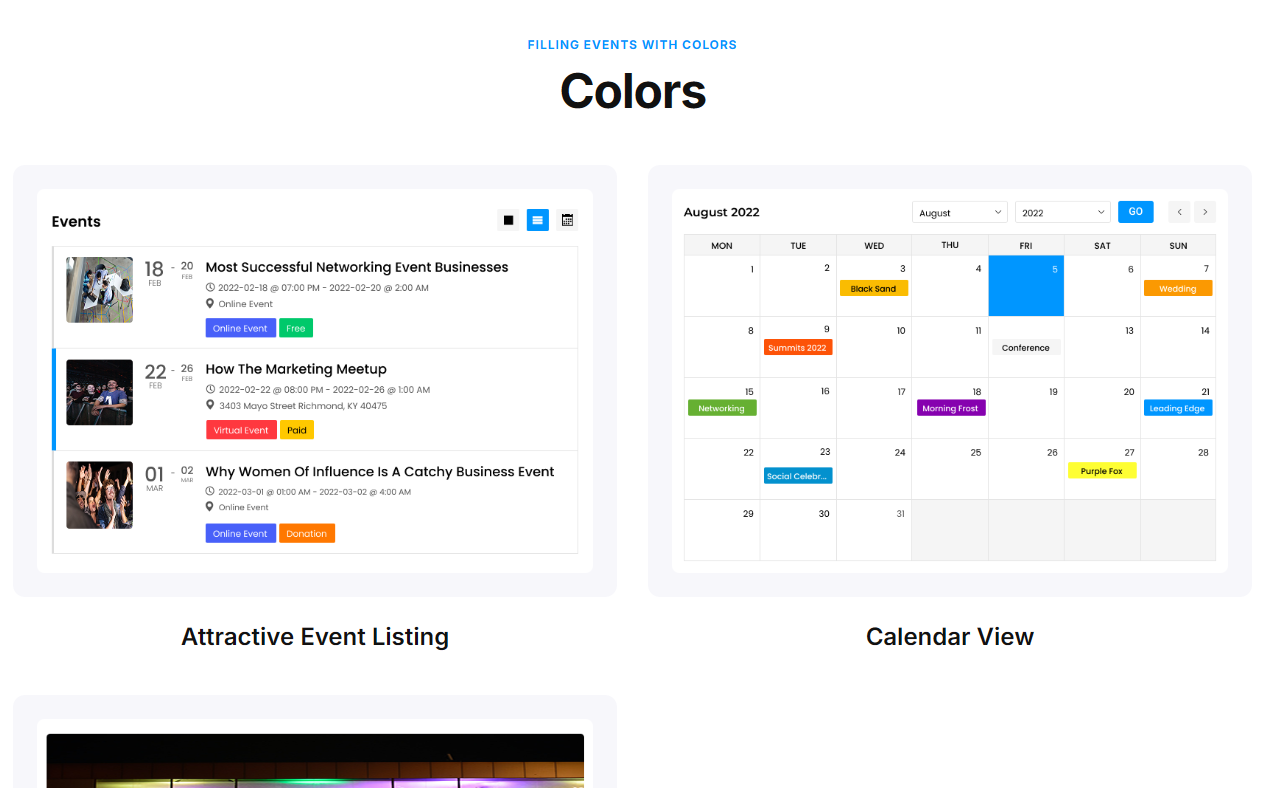1274x788 pixels.
Task: Open the Social Celebr... event on August 23
Action: (x=798, y=476)
